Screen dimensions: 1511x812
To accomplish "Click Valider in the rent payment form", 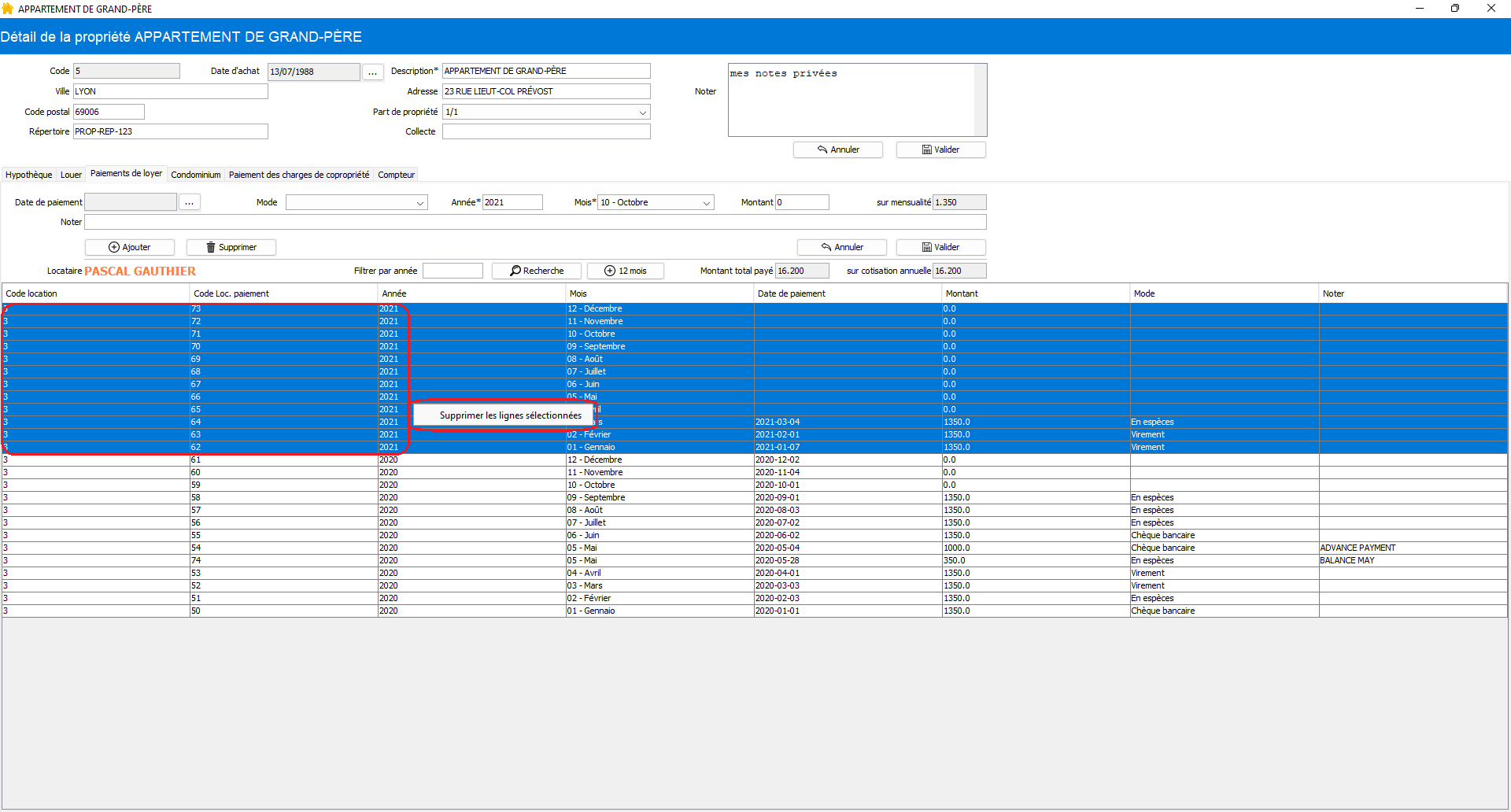I will click(941, 247).
